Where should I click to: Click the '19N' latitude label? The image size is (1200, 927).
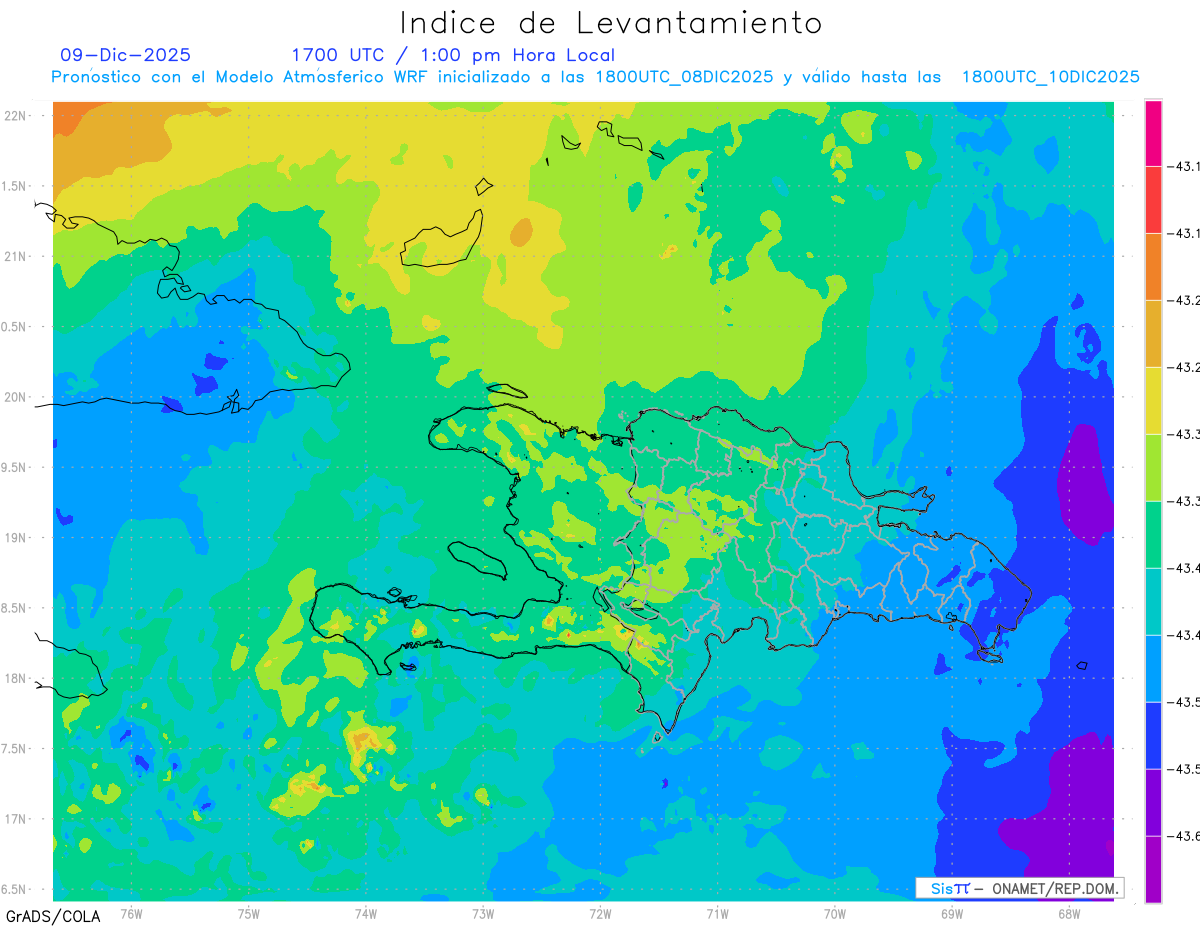[x=15, y=537]
